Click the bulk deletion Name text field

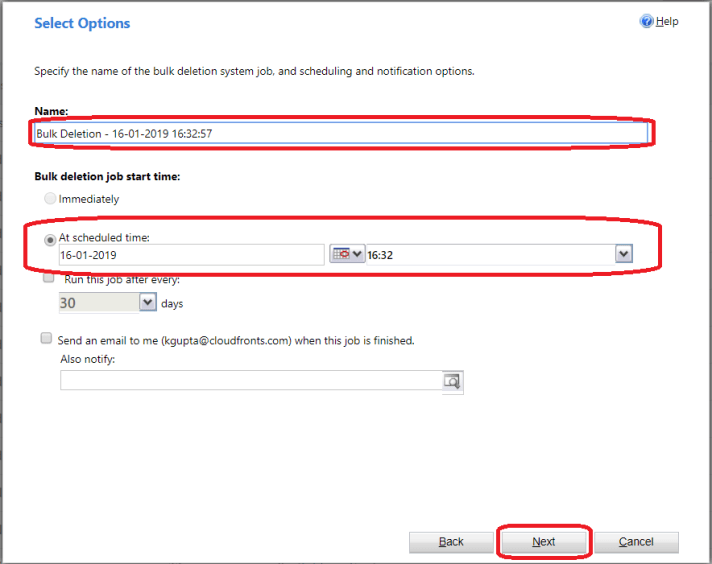tap(340, 132)
